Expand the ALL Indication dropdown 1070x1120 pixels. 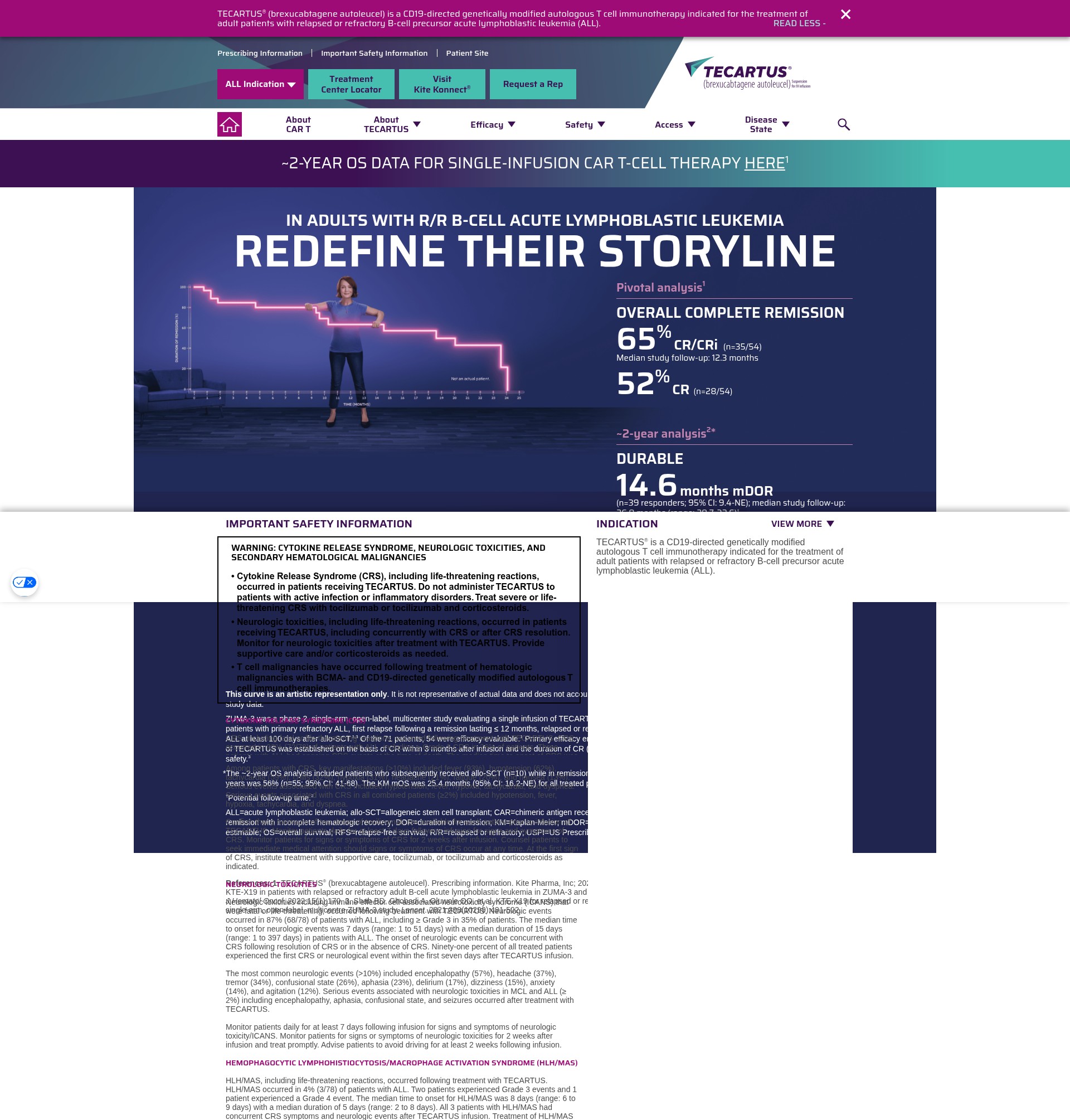[260, 84]
